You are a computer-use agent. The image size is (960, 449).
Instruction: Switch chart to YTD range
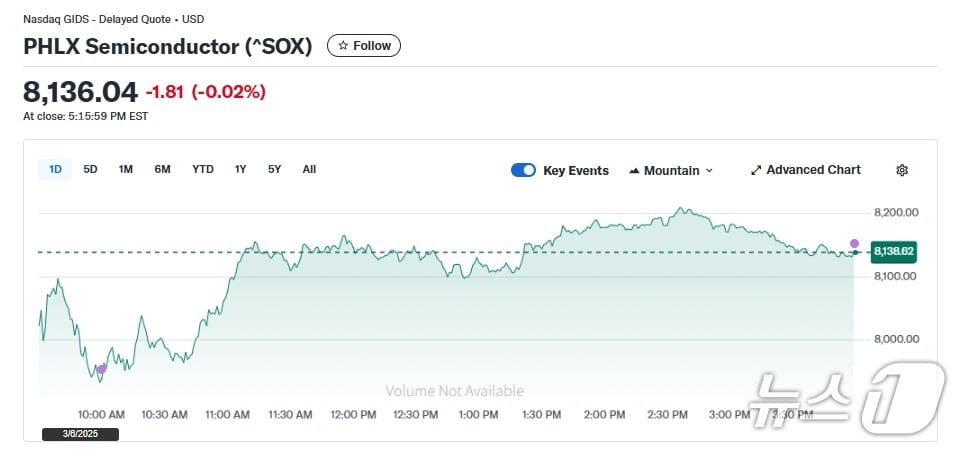click(203, 170)
